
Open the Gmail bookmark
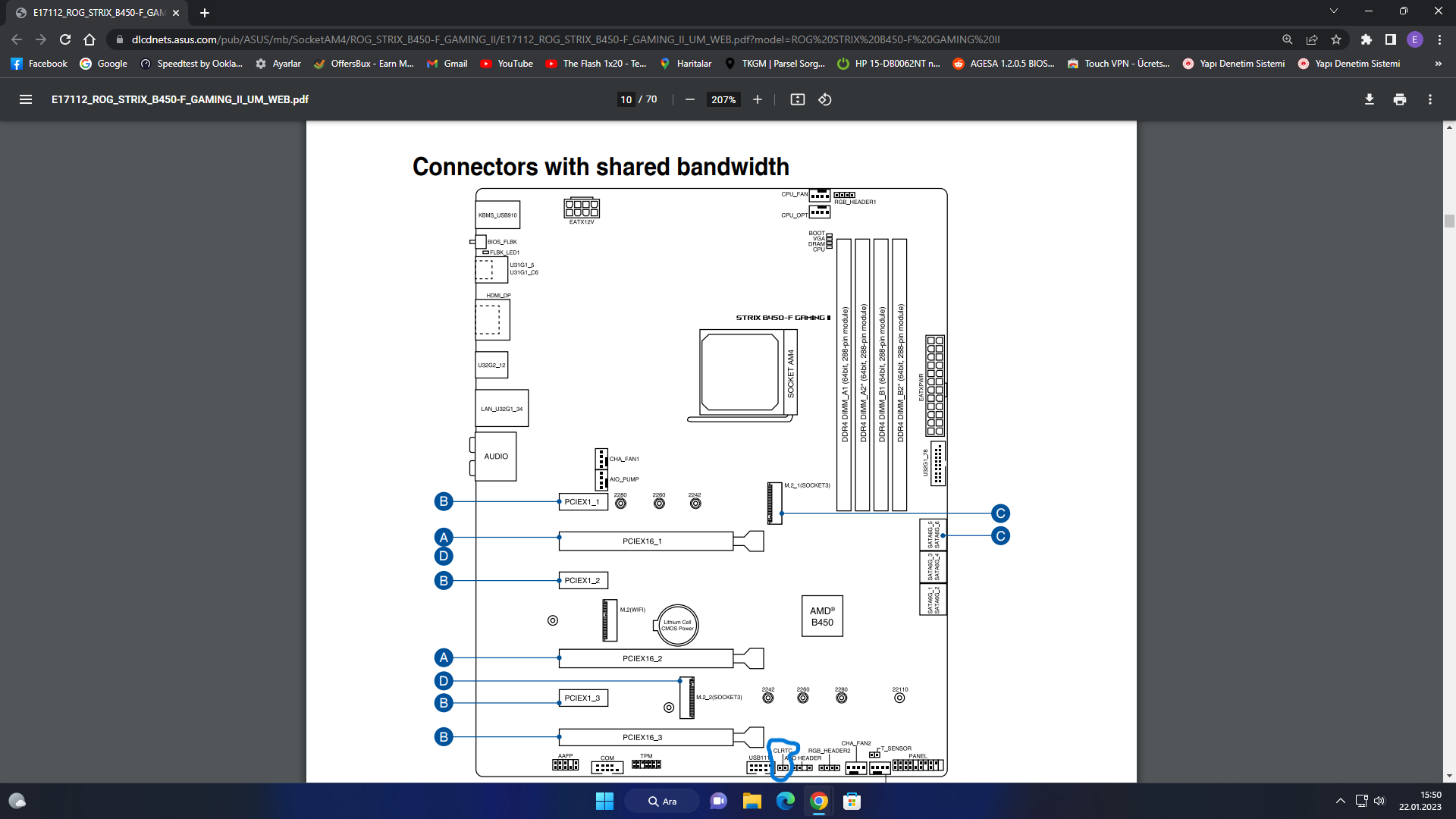point(447,64)
